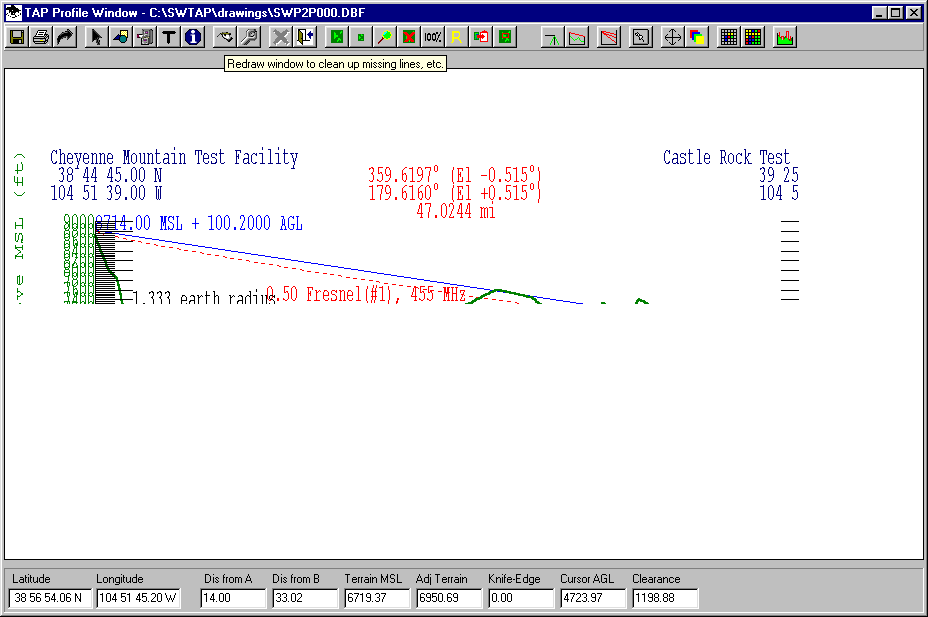Click the Longitude field
The width and height of the screenshot is (928, 617).
(x=138, y=598)
